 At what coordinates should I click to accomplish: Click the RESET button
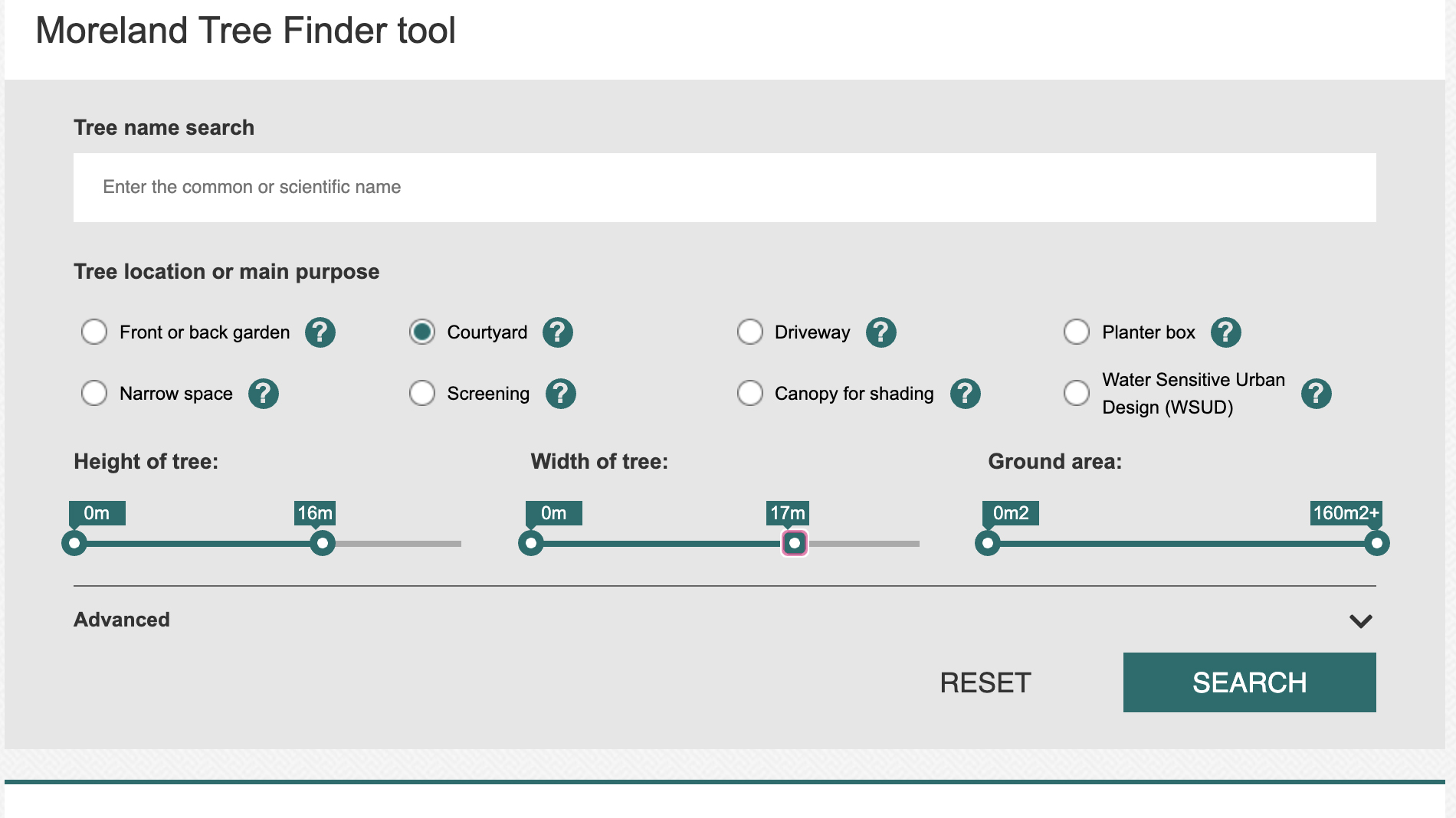tap(985, 682)
